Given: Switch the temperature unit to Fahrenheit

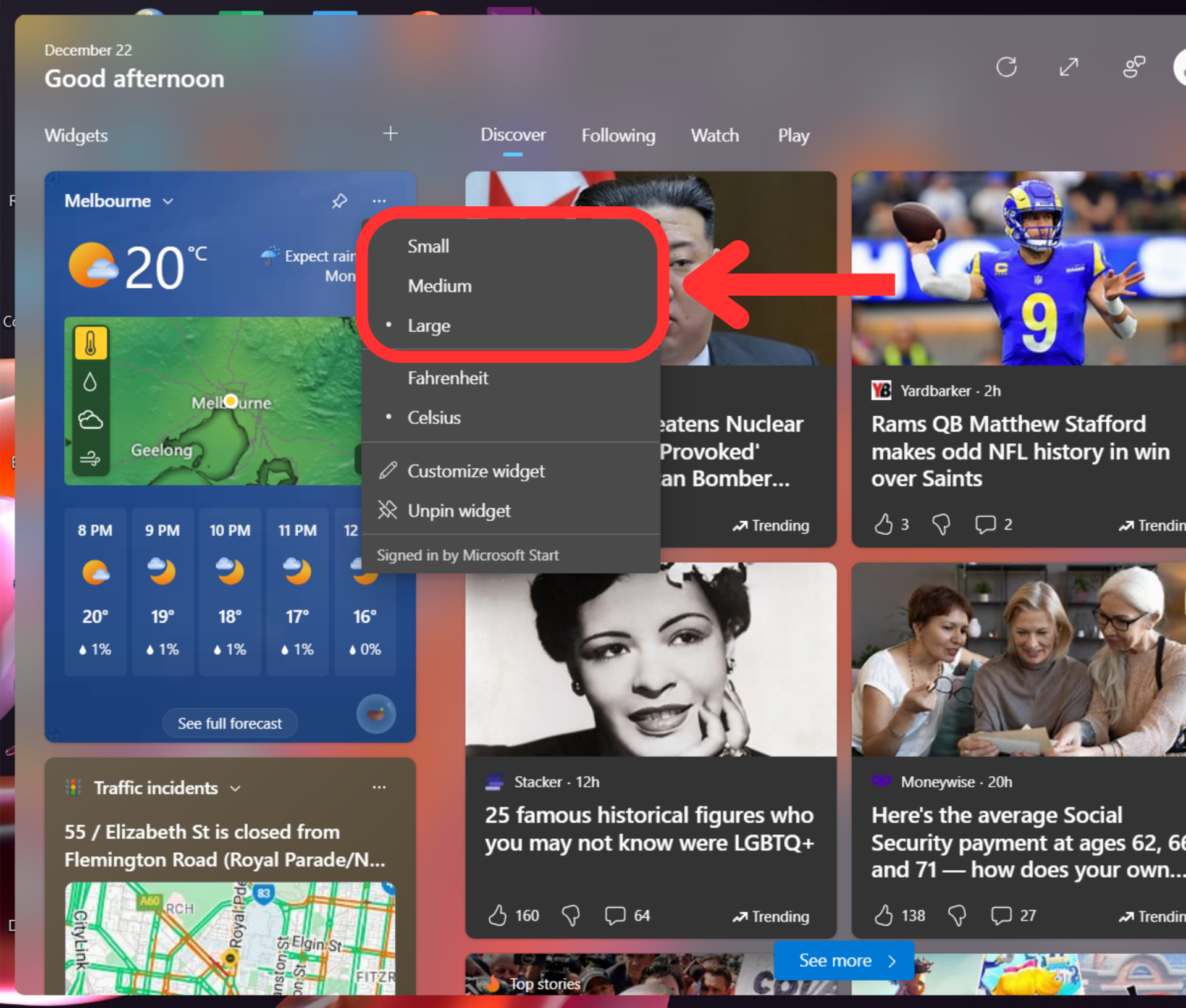Looking at the screenshot, I should (448, 378).
